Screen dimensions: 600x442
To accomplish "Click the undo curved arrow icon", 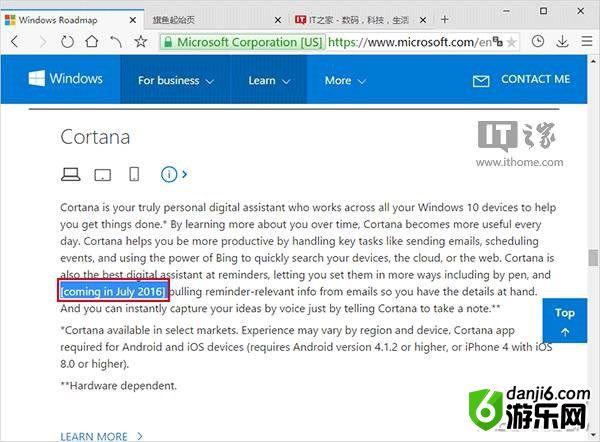I will 116,41.
